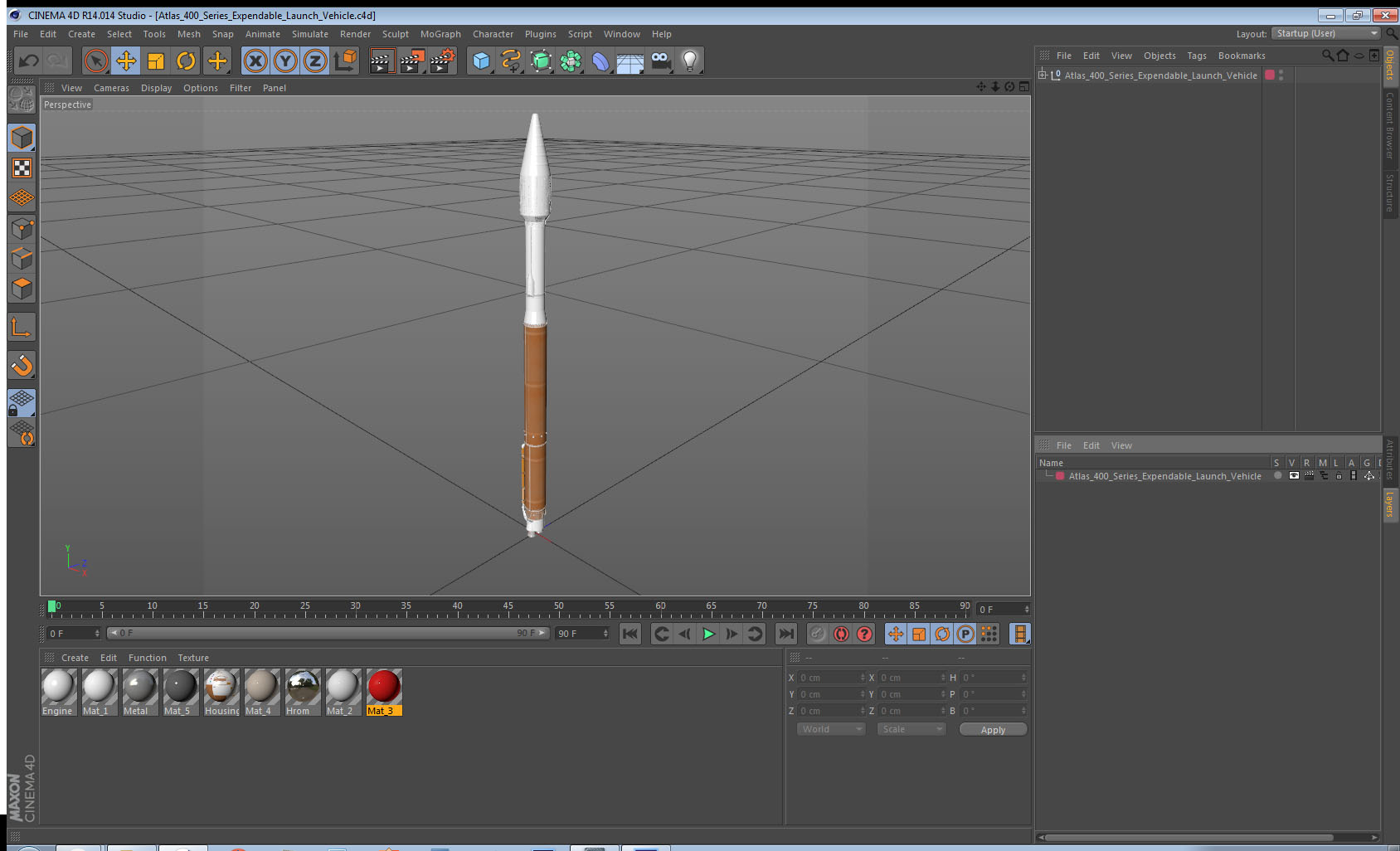Enable Polygons mode in left palette
This screenshot has width=1400, height=851.
22,289
